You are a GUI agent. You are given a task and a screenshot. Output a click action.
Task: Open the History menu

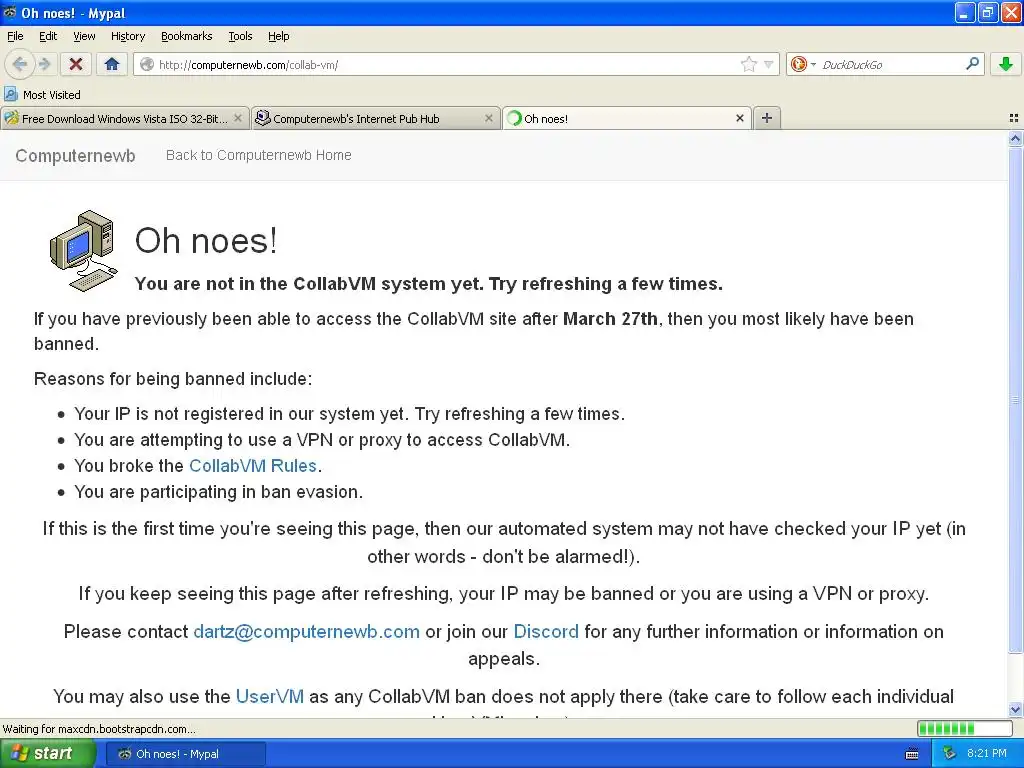point(127,36)
